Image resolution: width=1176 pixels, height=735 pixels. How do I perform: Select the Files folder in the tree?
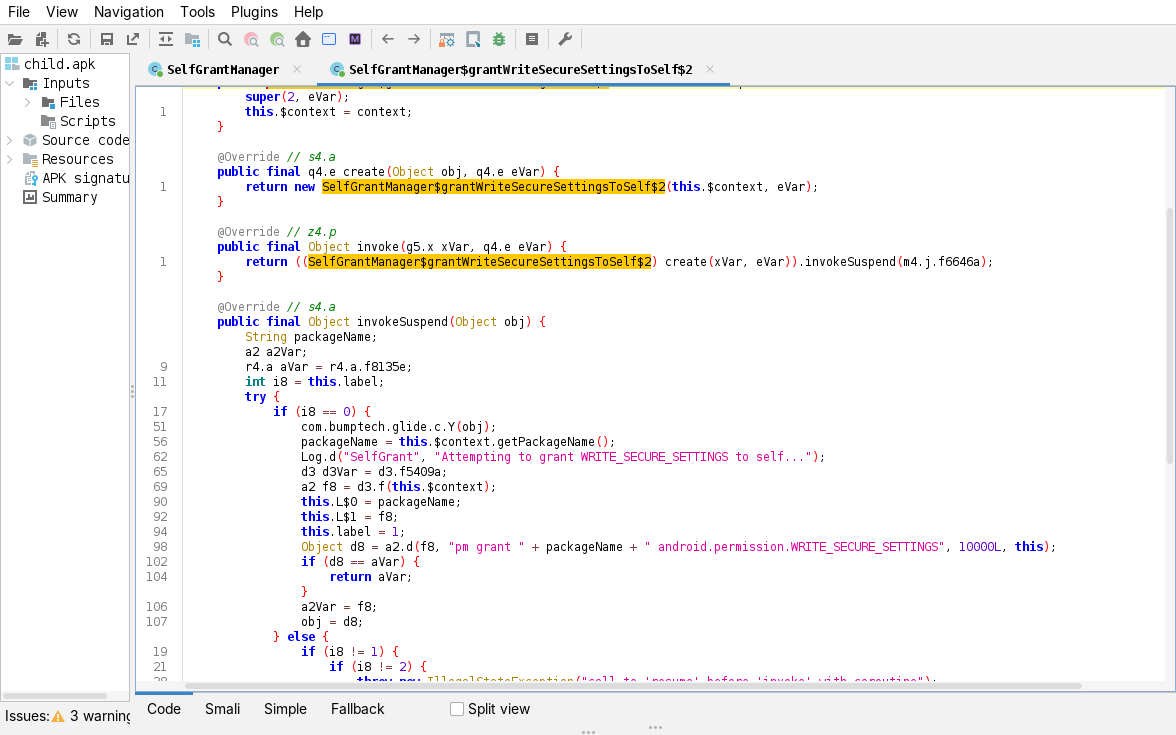click(80, 102)
